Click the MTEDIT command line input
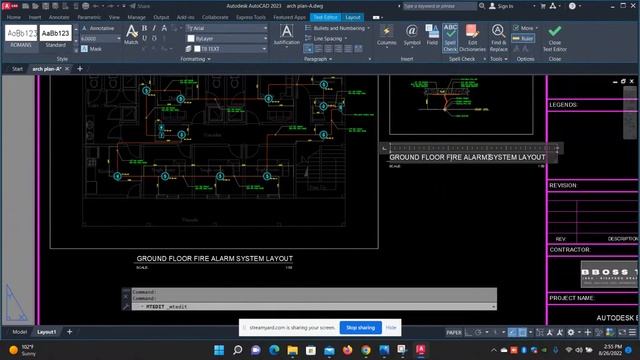The image size is (640, 360). coord(313,307)
